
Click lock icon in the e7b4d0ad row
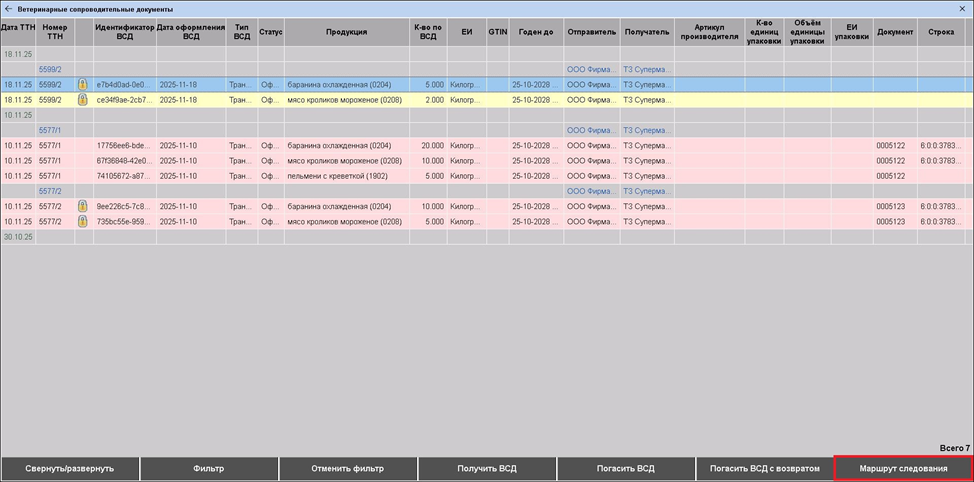pyautogui.click(x=83, y=85)
